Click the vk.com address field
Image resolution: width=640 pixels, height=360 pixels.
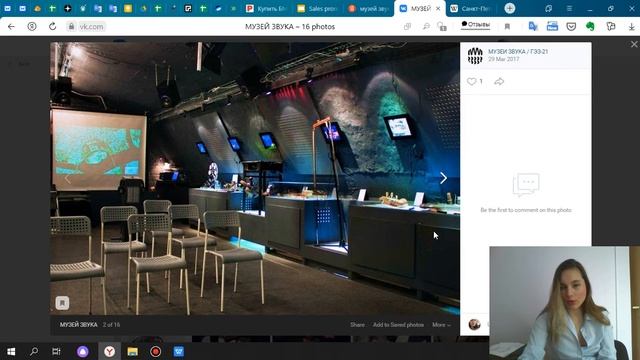point(91,27)
